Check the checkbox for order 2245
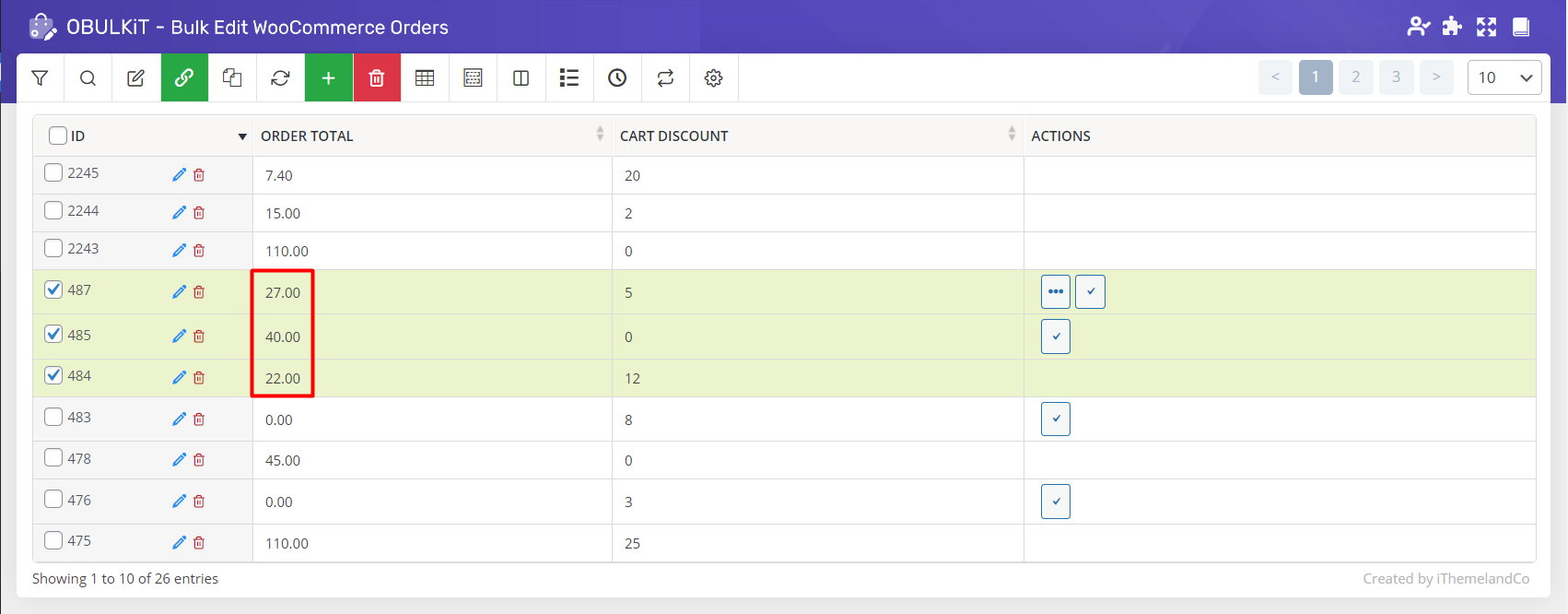This screenshot has height=614, width=1568. pyautogui.click(x=54, y=172)
